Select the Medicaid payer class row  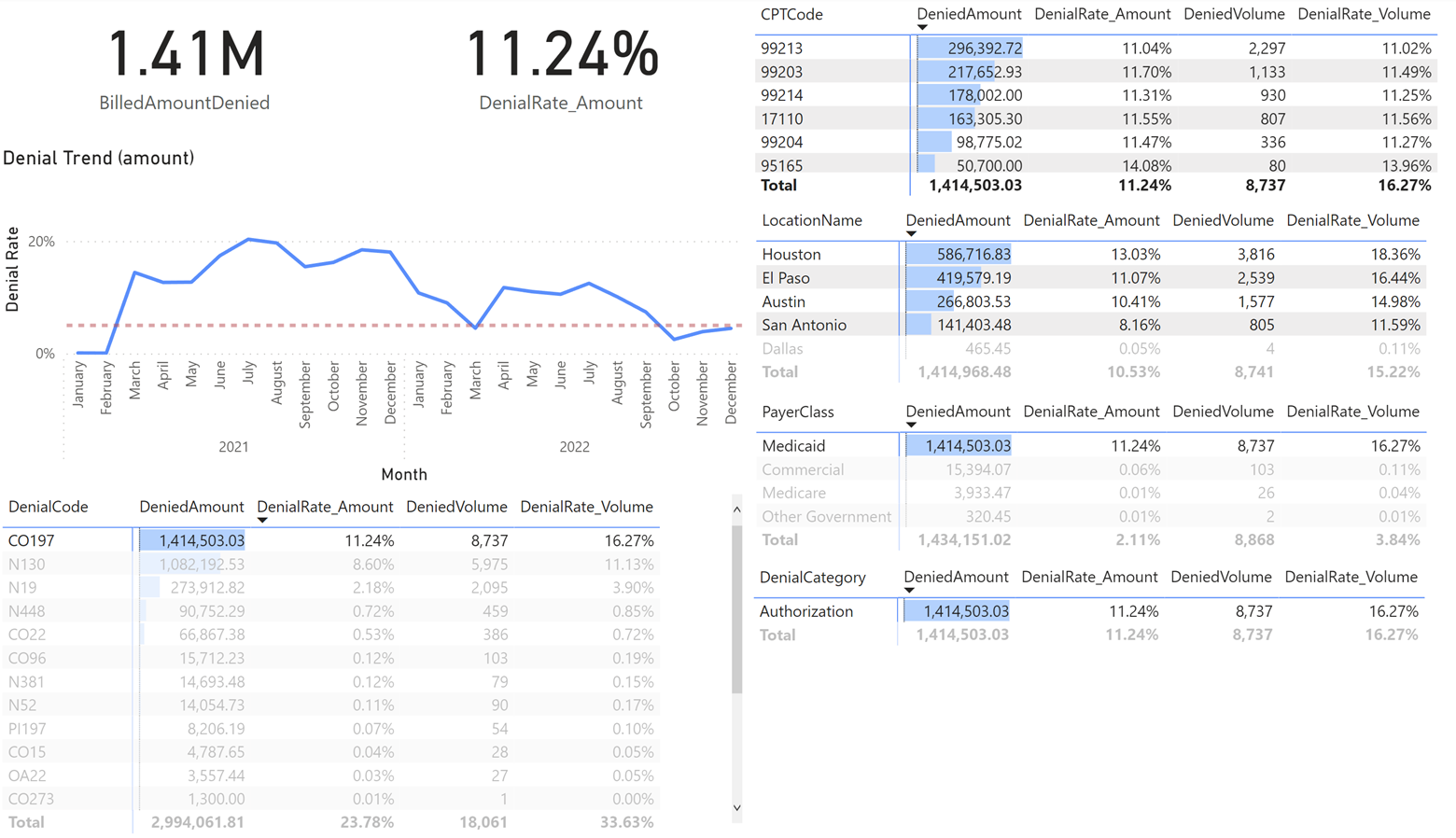coord(793,446)
